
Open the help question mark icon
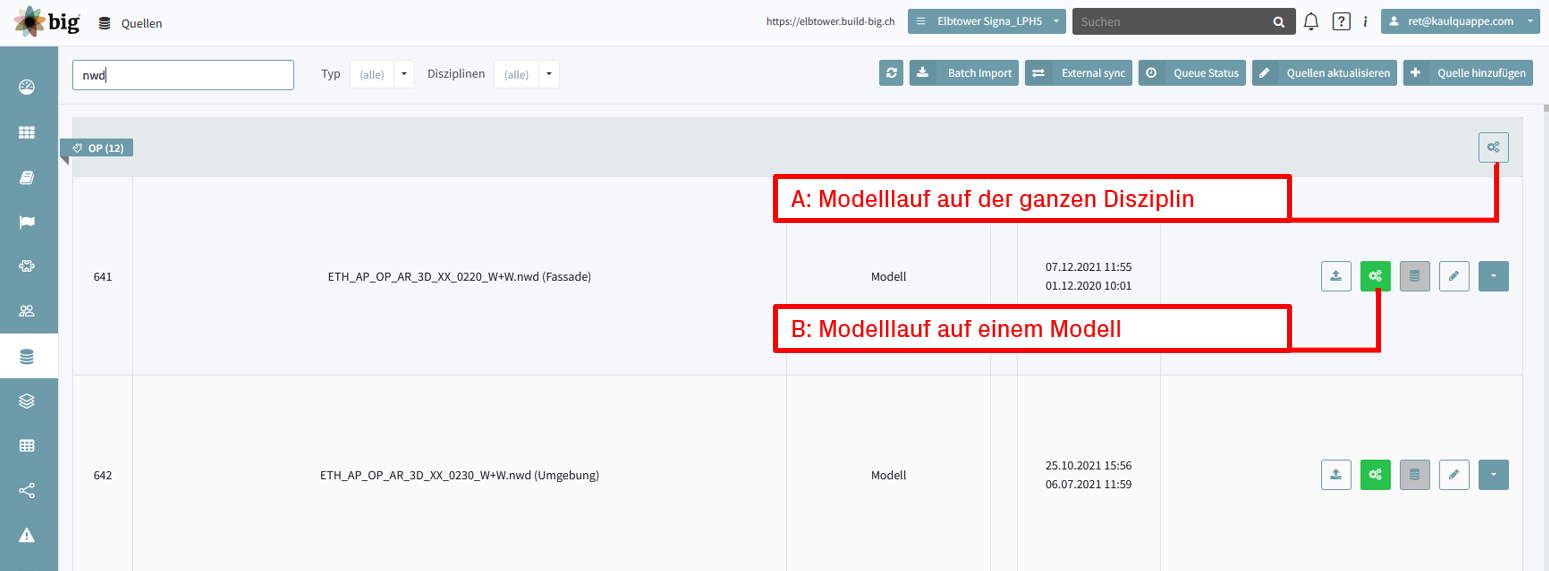point(1342,21)
